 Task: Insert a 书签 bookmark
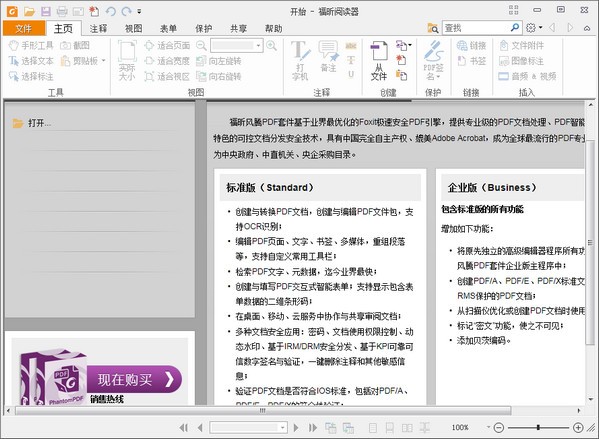click(x=471, y=61)
